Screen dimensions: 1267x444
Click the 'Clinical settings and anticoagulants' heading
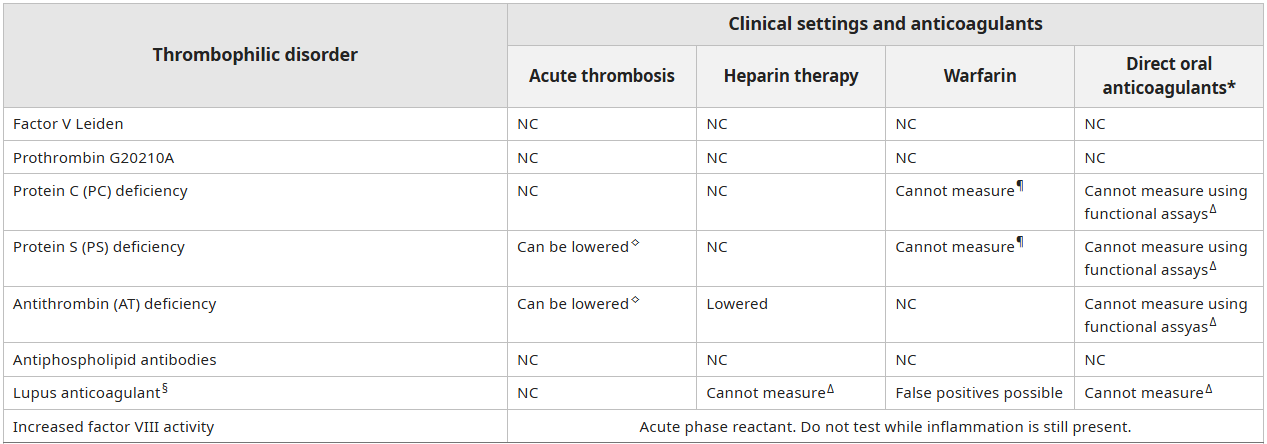[885, 24]
